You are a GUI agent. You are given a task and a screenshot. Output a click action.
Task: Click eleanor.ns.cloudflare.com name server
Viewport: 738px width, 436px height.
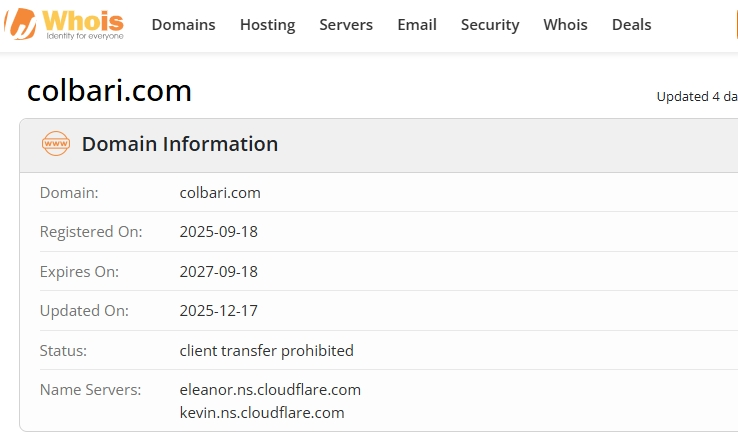[x=270, y=390]
